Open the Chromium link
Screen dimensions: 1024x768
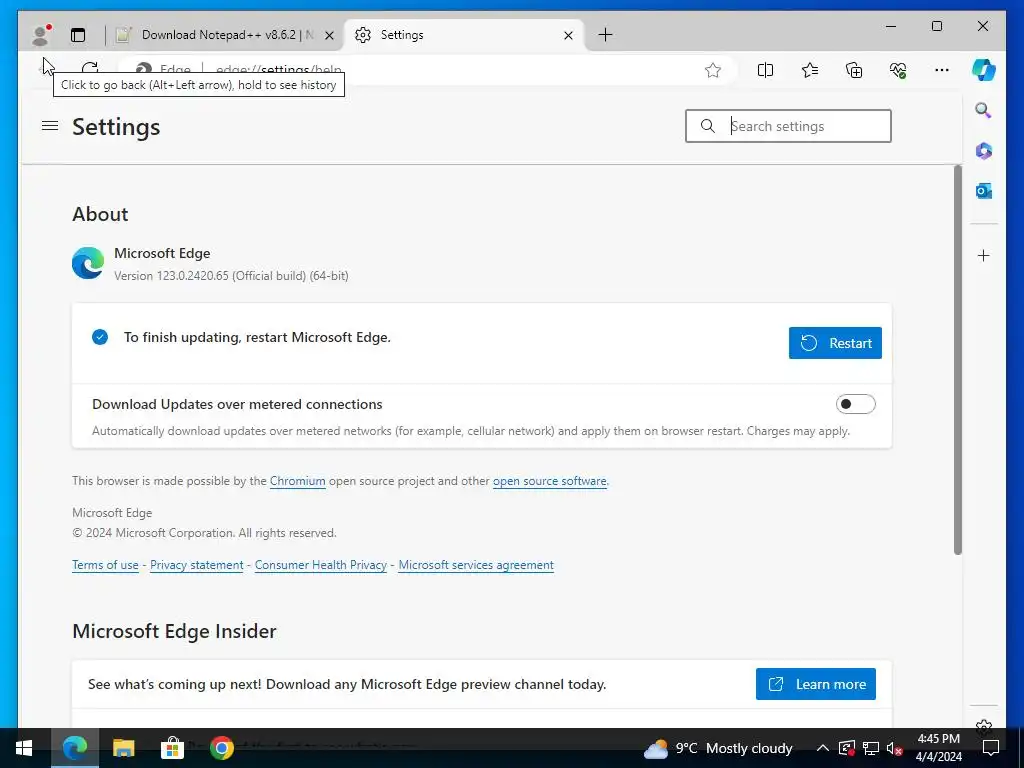(x=298, y=481)
